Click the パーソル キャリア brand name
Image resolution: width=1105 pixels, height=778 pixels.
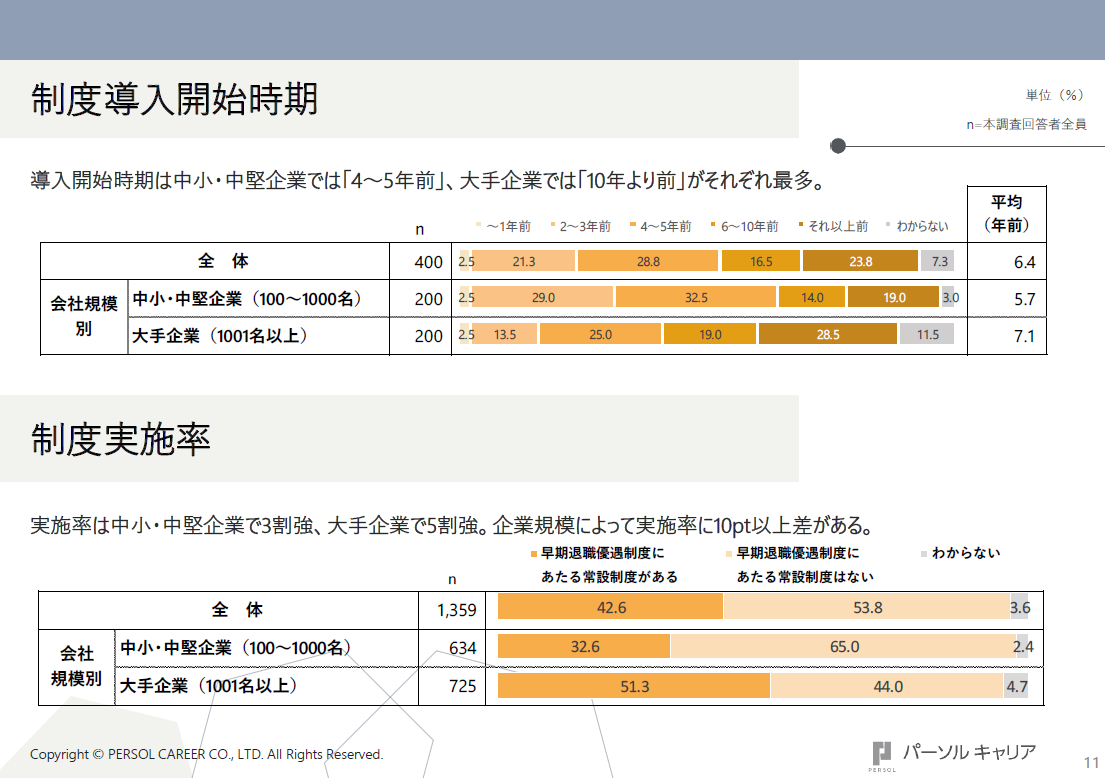pos(968,752)
